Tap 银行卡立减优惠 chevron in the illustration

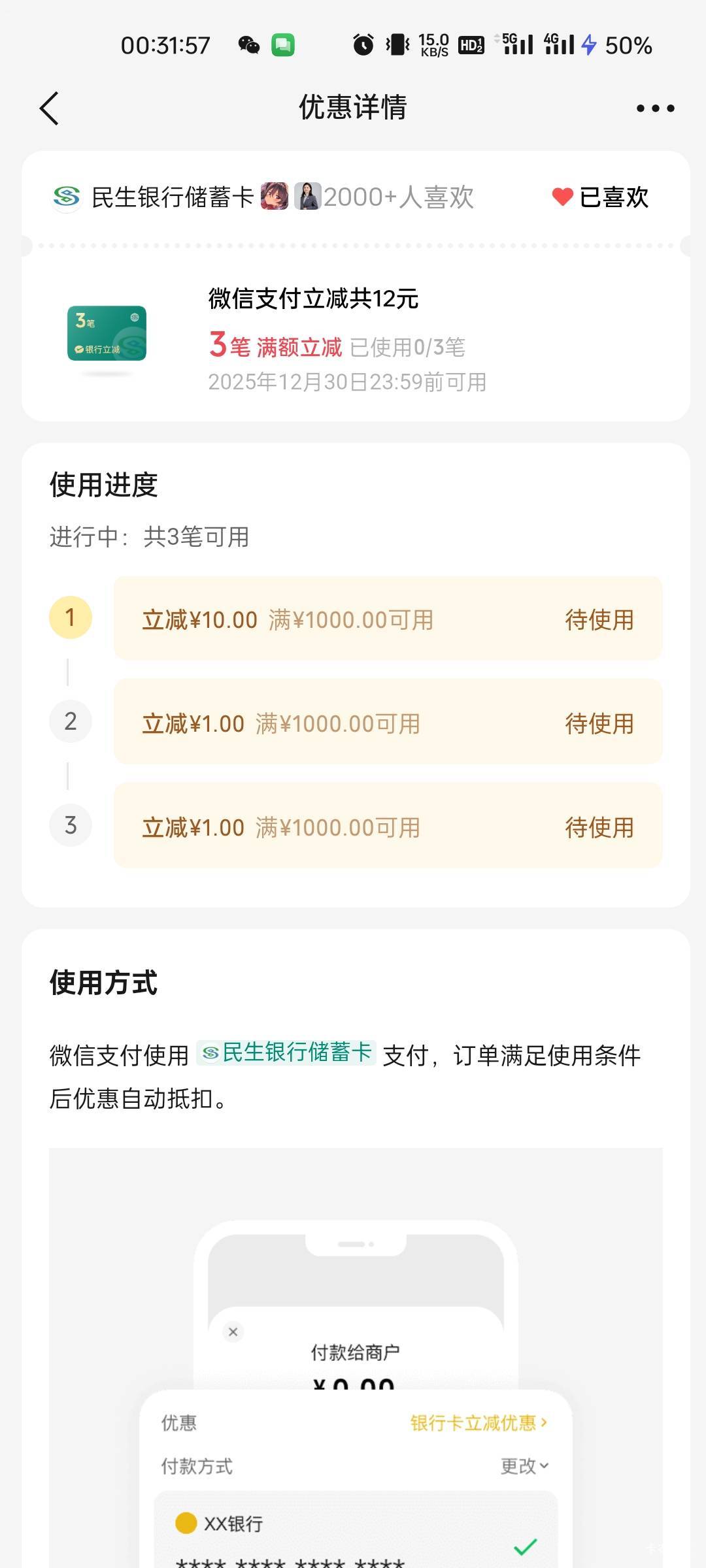pyautogui.click(x=479, y=1423)
